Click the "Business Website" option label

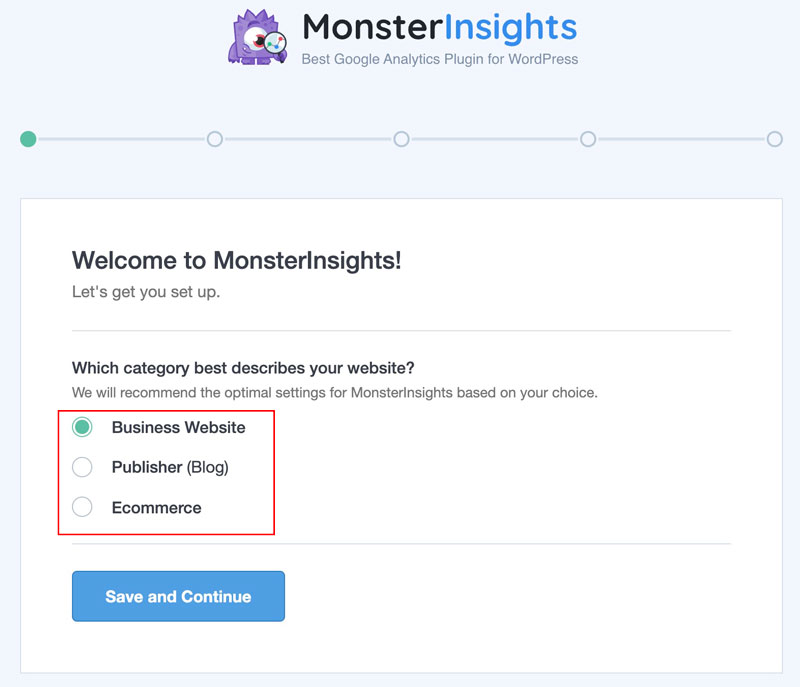click(x=178, y=427)
